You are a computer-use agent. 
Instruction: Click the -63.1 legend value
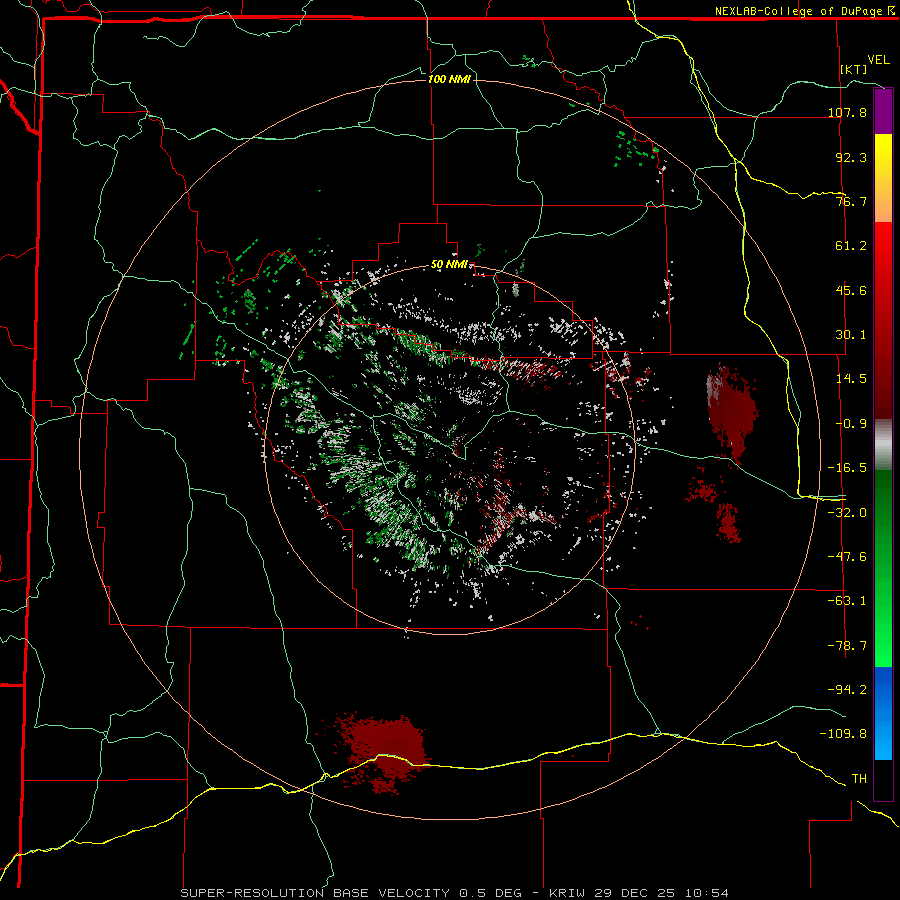click(847, 601)
